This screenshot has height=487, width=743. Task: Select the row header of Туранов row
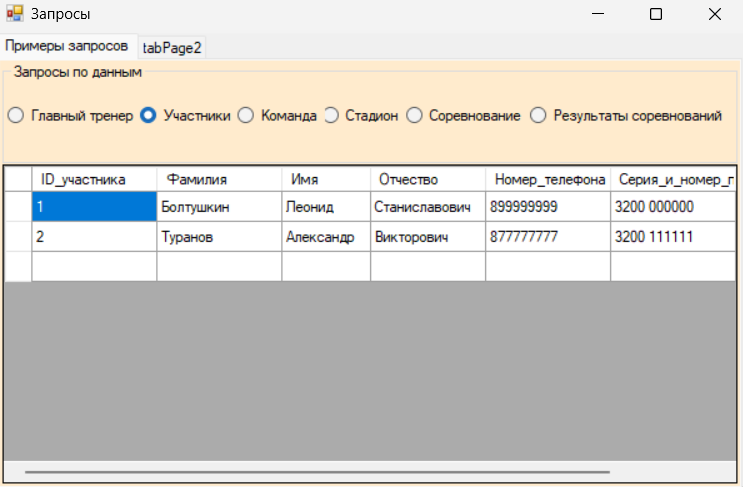[x=18, y=236]
